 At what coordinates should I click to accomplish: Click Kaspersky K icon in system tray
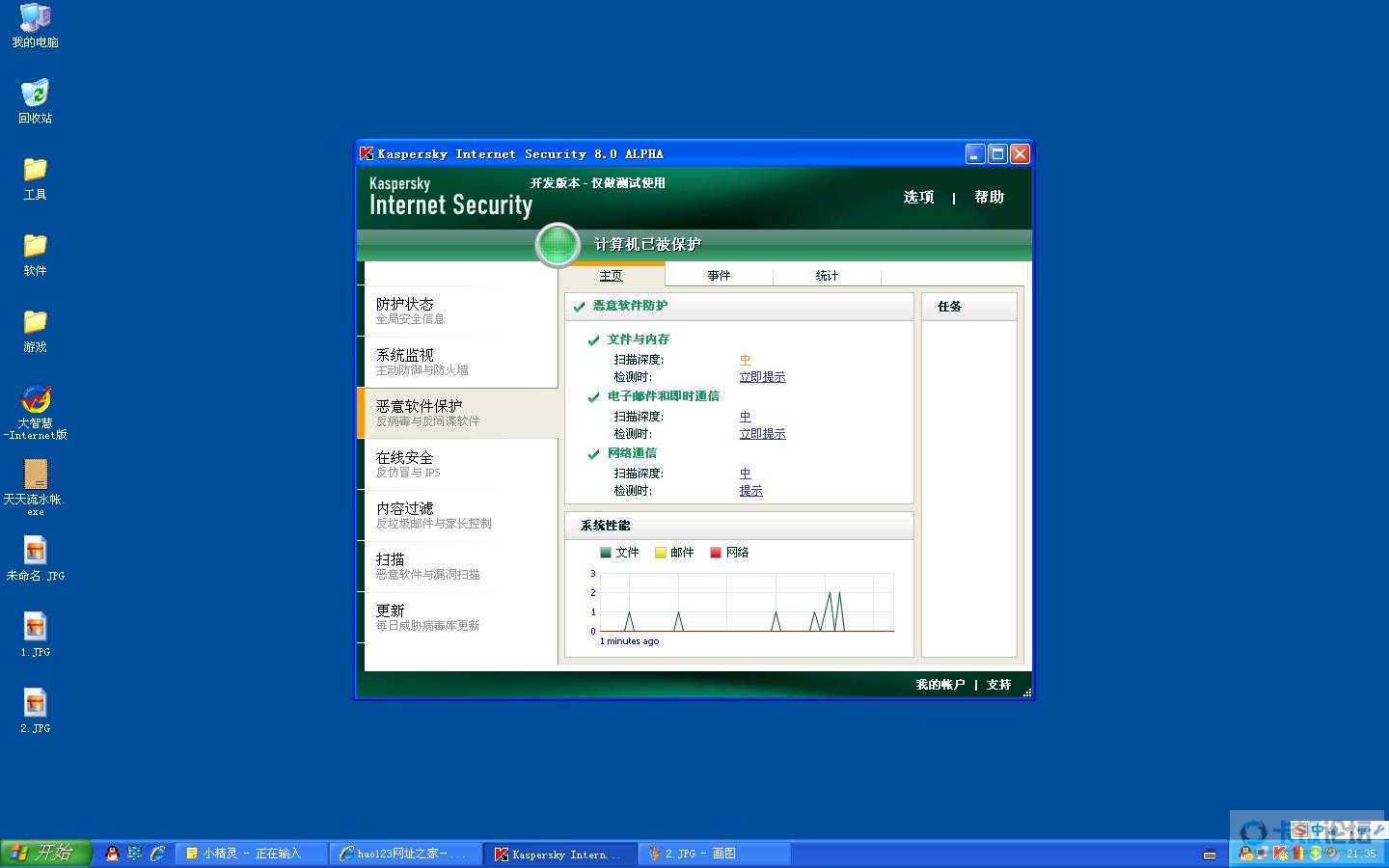tap(1280, 854)
